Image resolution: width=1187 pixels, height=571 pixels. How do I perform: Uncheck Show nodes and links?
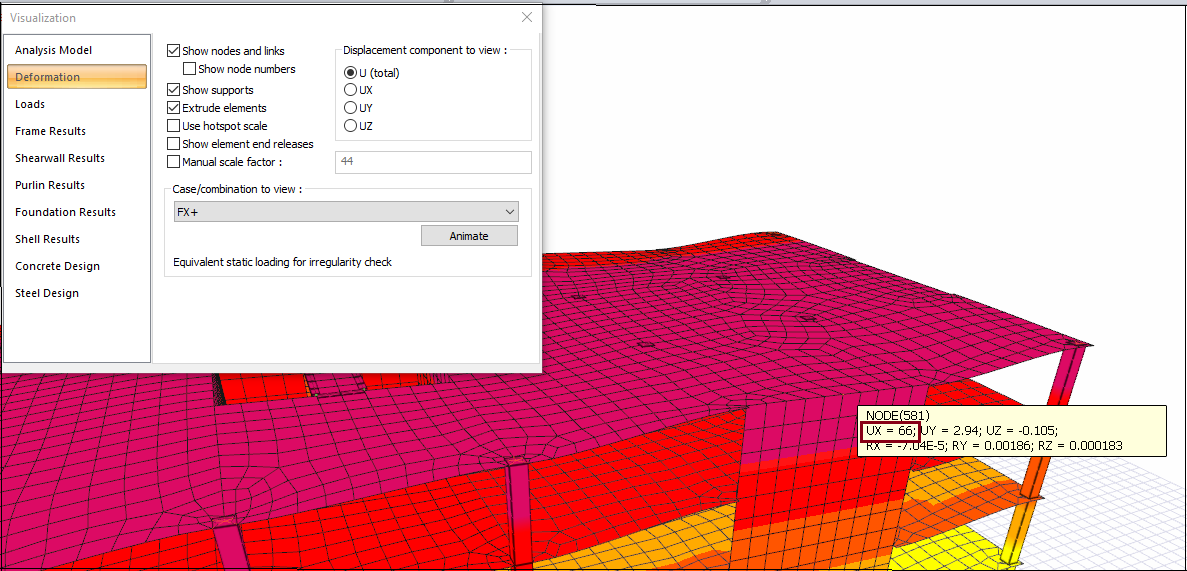click(174, 51)
